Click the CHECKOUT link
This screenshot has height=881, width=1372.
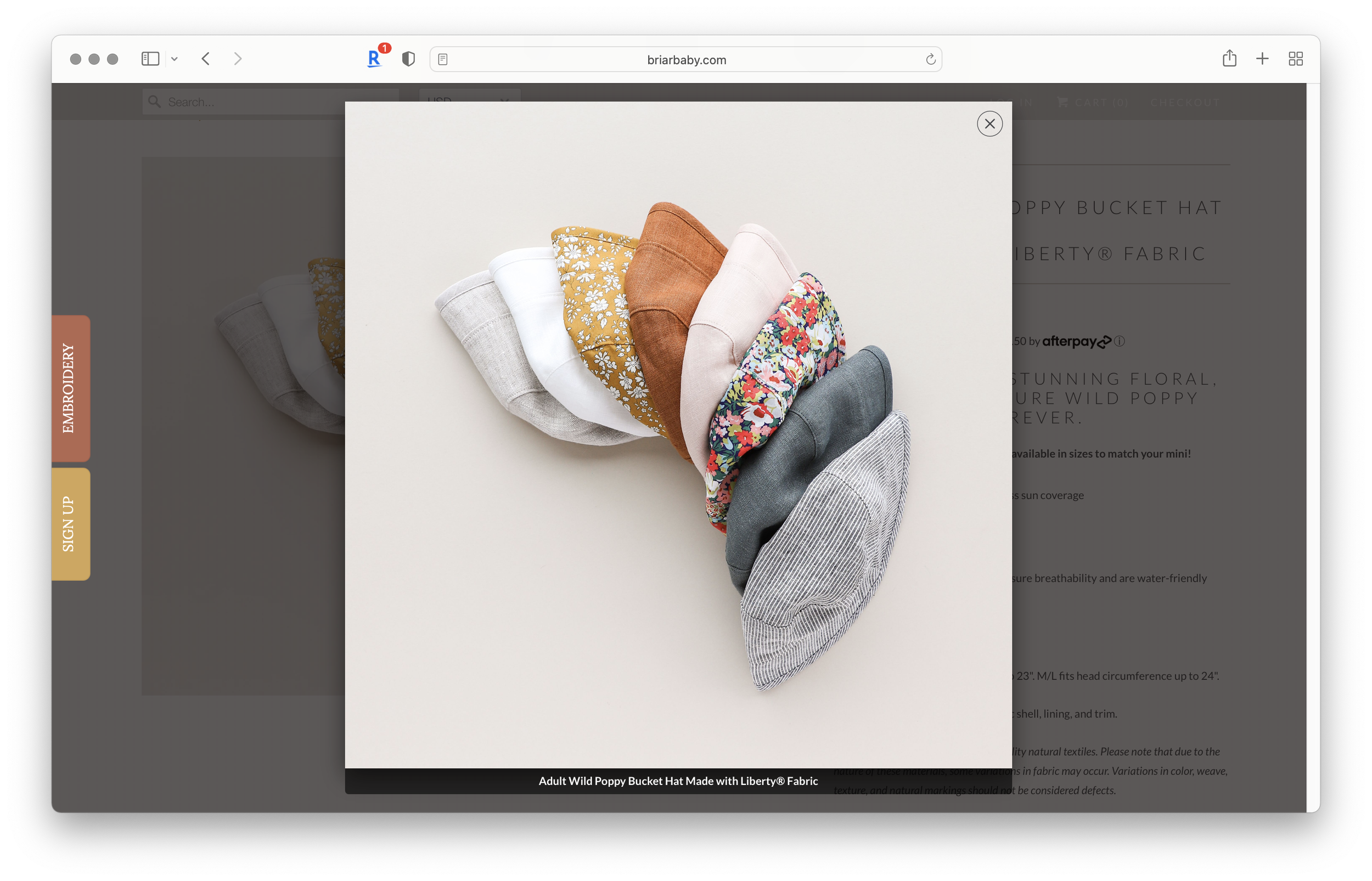coord(1185,103)
